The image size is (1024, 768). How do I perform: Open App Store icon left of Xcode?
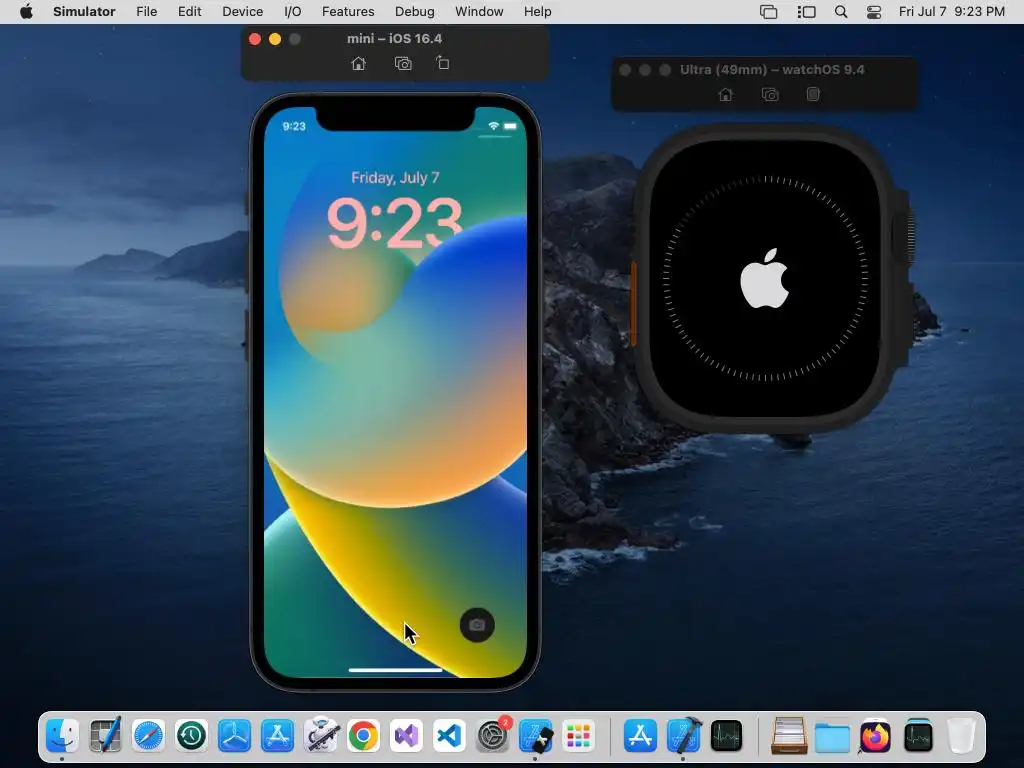pos(641,736)
